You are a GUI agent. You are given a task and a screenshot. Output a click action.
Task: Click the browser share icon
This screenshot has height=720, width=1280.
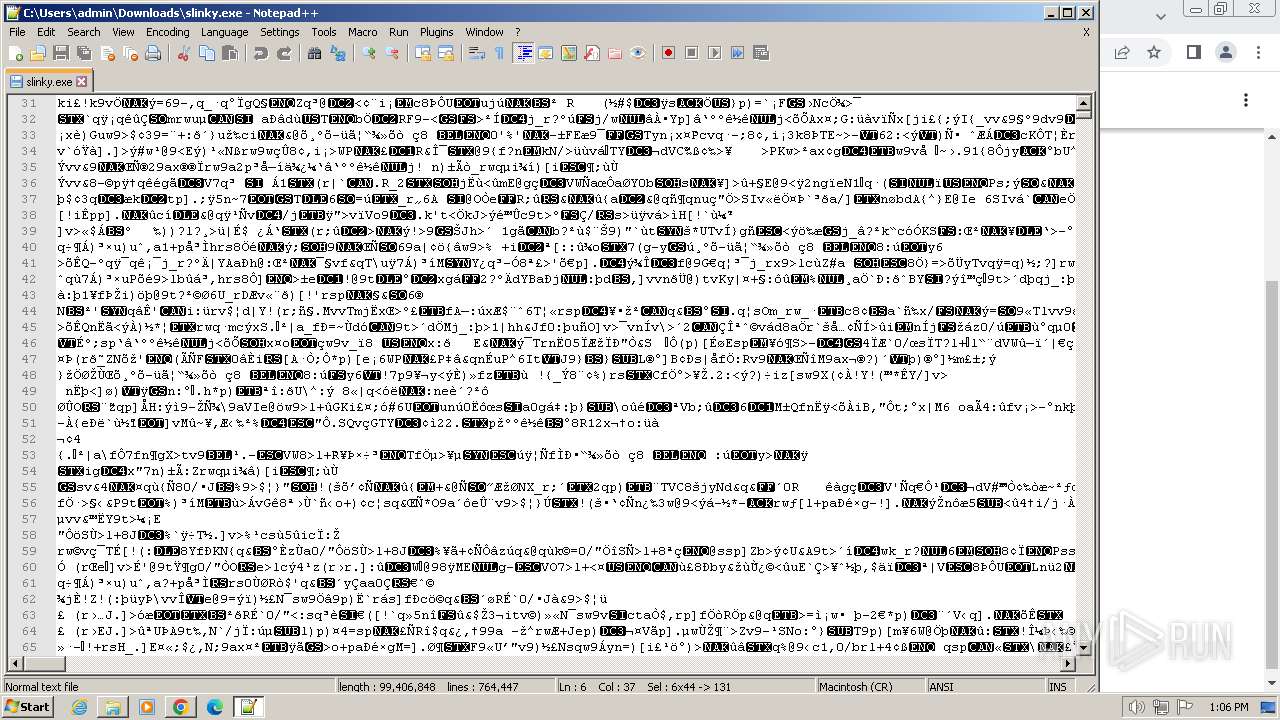click(1121, 52)
